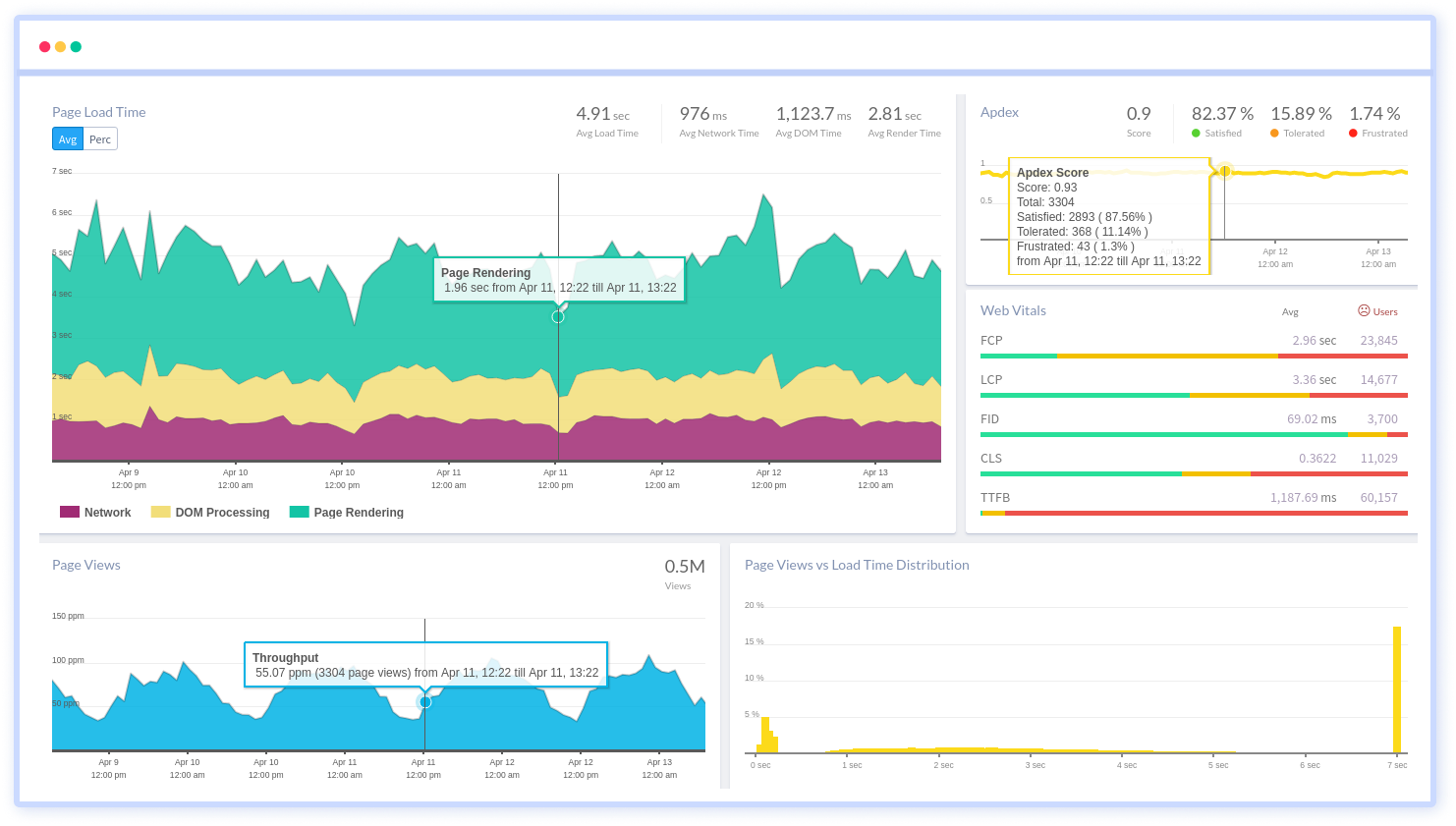Open the Page Load Time panel title

click(x=98, y=112)
